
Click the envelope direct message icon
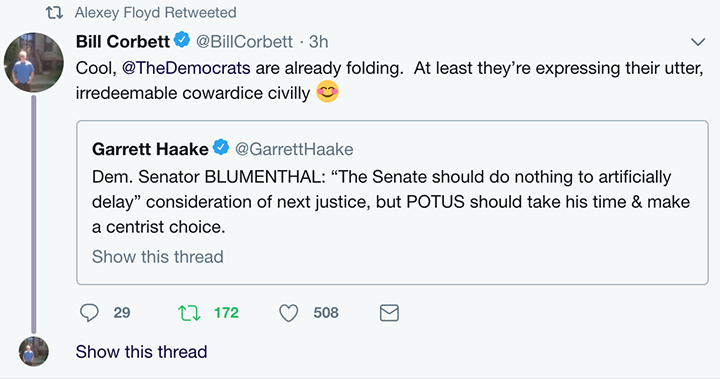[389, 313]
